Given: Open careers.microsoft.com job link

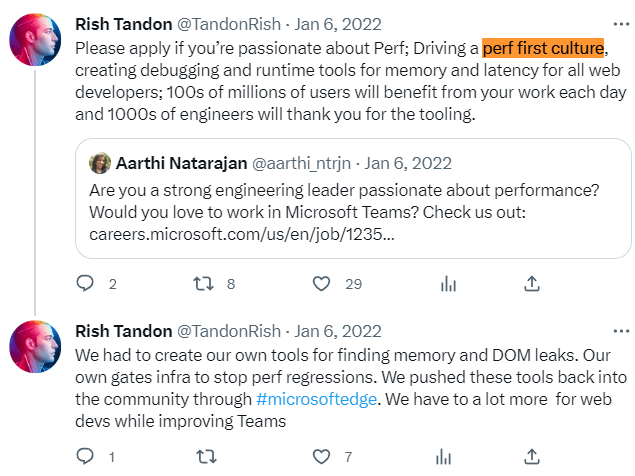Looking at the screenshot, I should tap(242, 234).
